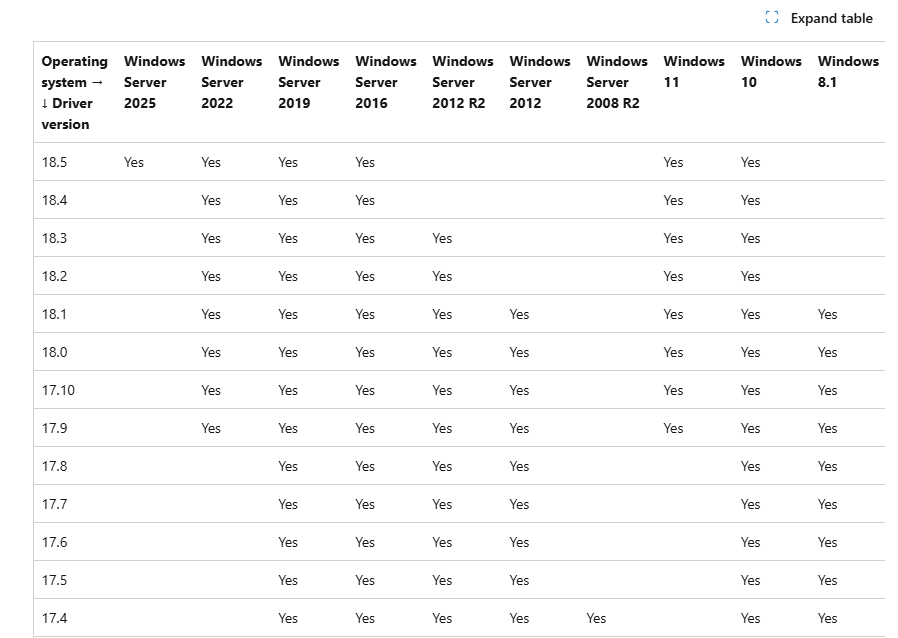Click the Windows 10 column header
This screenshot has width=898, height=638.
point(771,71)
